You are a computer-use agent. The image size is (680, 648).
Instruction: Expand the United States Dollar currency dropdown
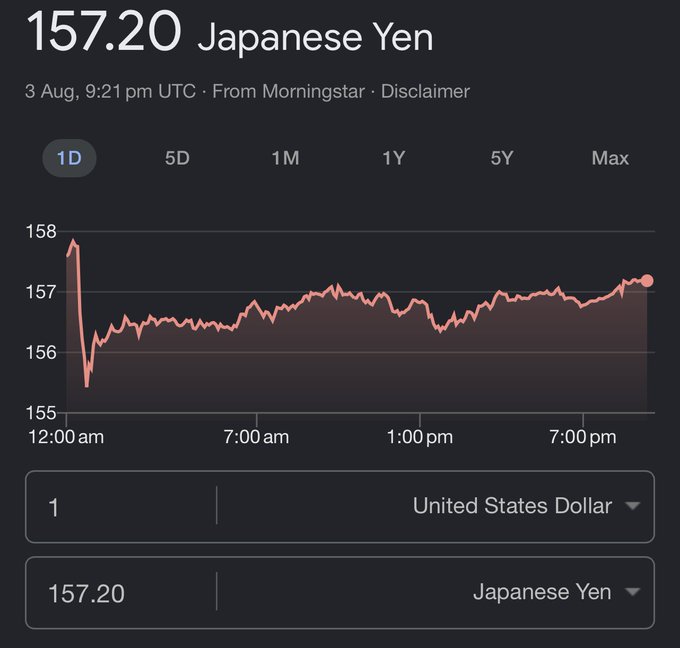tap(526, 506)
